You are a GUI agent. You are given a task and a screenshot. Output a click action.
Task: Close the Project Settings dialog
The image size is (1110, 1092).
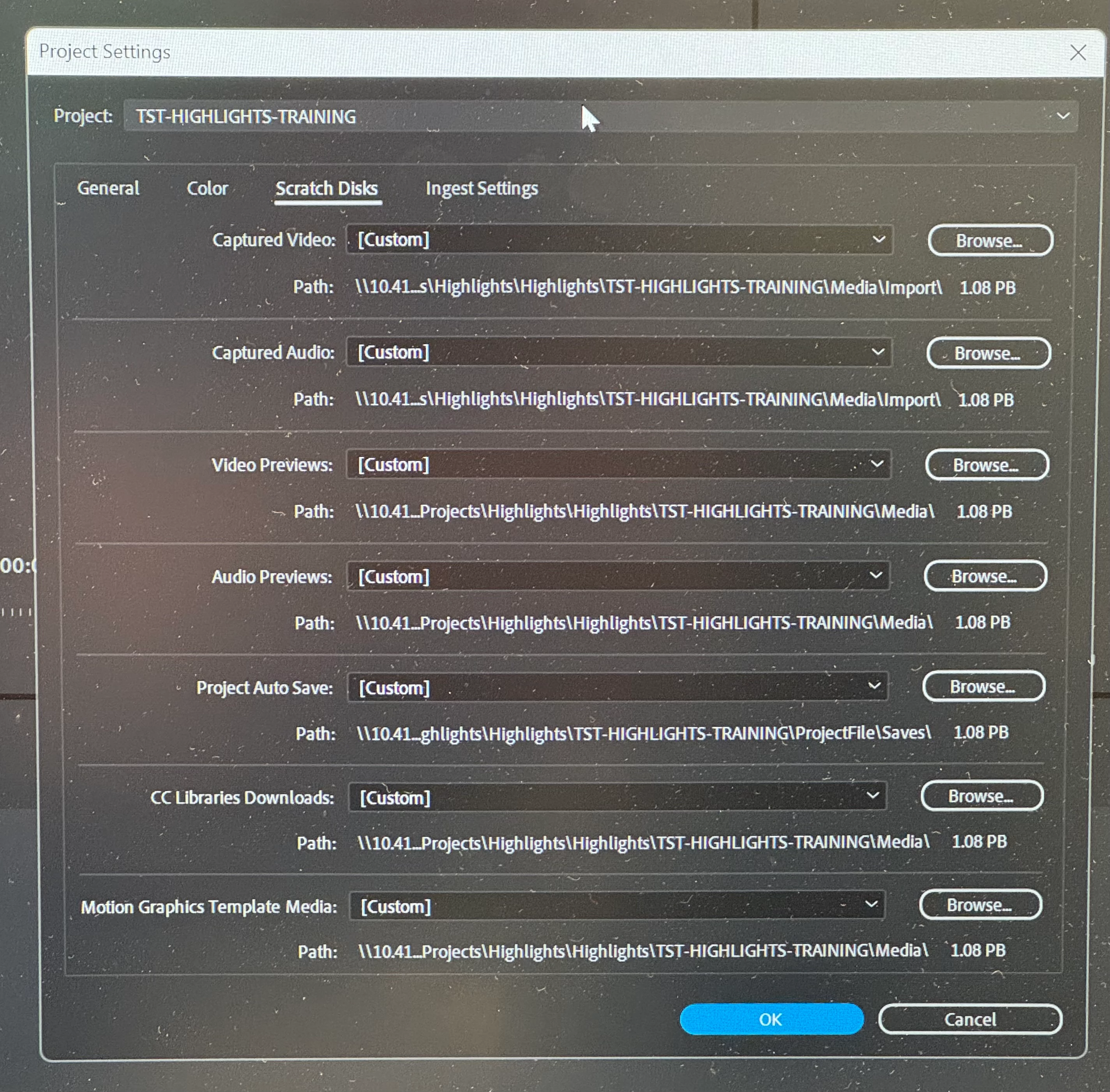point(1078,53)
